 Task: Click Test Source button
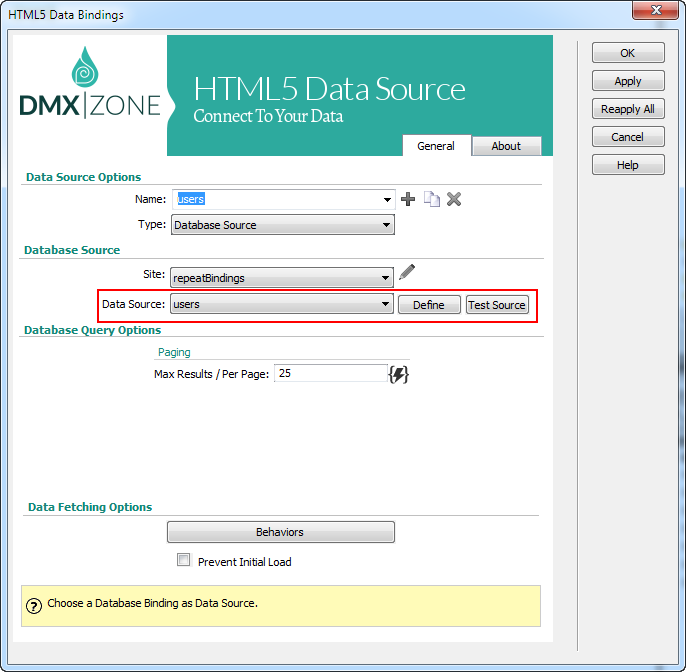pos(497,305)
